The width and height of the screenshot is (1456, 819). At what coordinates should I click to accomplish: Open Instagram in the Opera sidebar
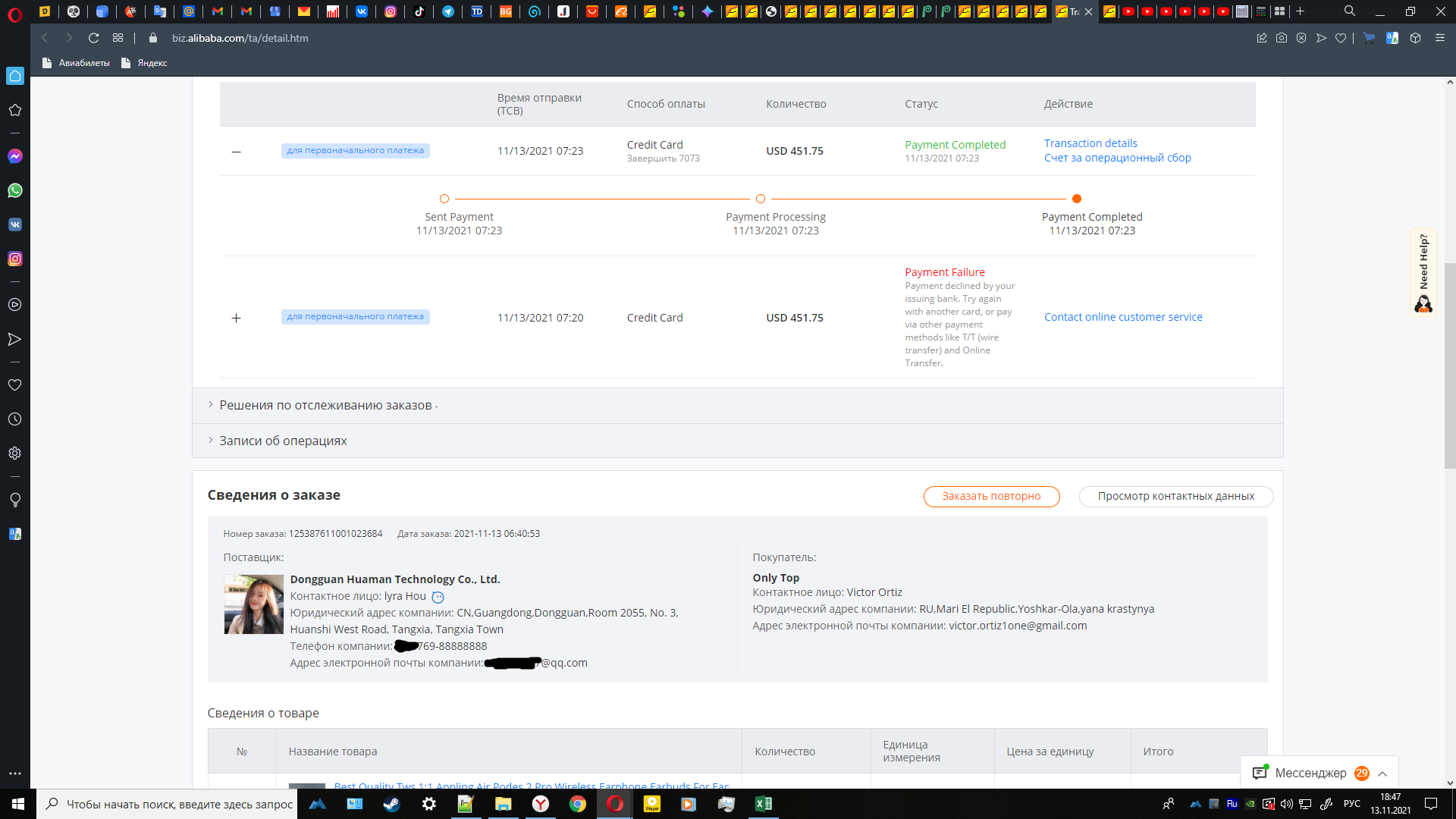pos(15,259)
